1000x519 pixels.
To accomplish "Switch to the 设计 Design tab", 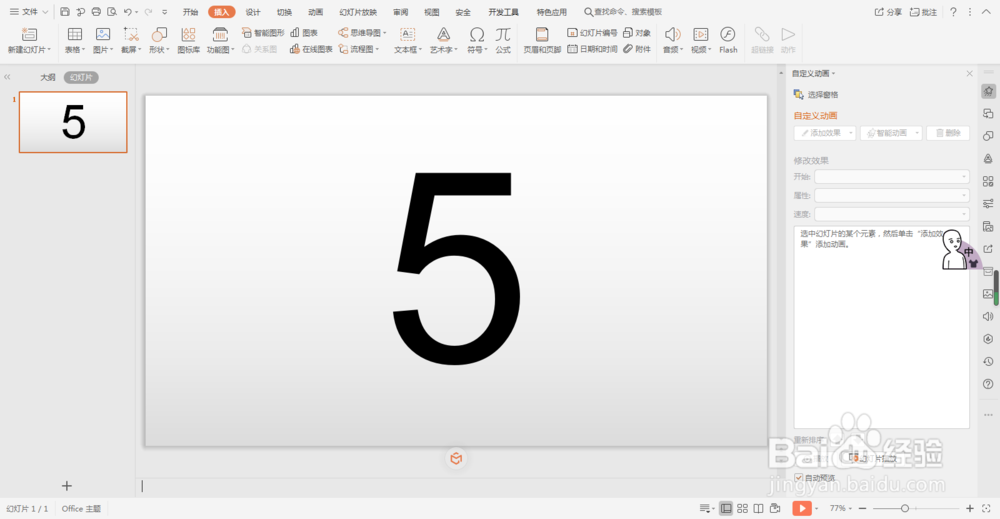I will click(x=253, y=12).
